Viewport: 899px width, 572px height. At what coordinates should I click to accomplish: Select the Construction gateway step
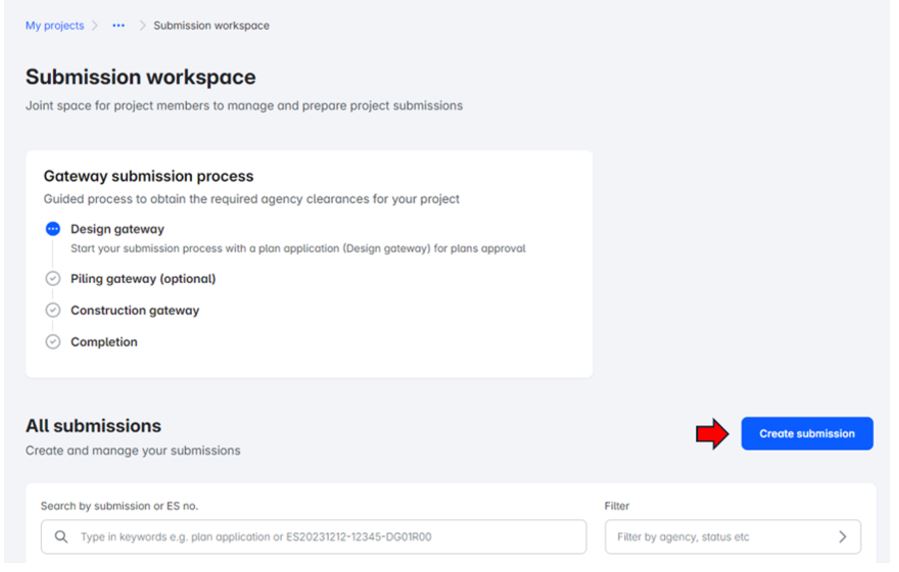[135, 310]
